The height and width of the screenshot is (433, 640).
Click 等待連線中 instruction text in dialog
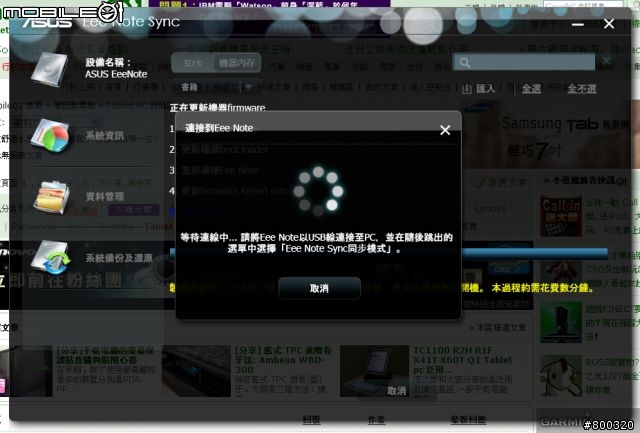pyautogui.click(x=316, y=243)
